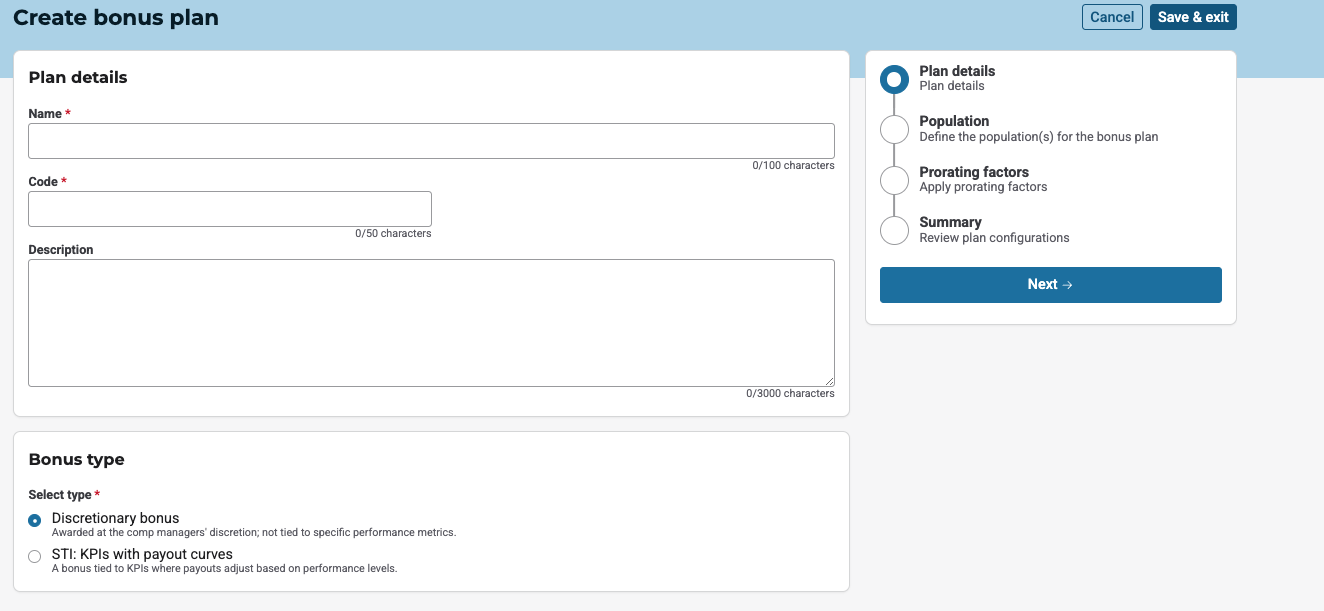Image resolution: width=1324 pixels, height=611 pixels.
Task: Go to the Population step title
Action: pyautogui.click(x=954, y=121)
